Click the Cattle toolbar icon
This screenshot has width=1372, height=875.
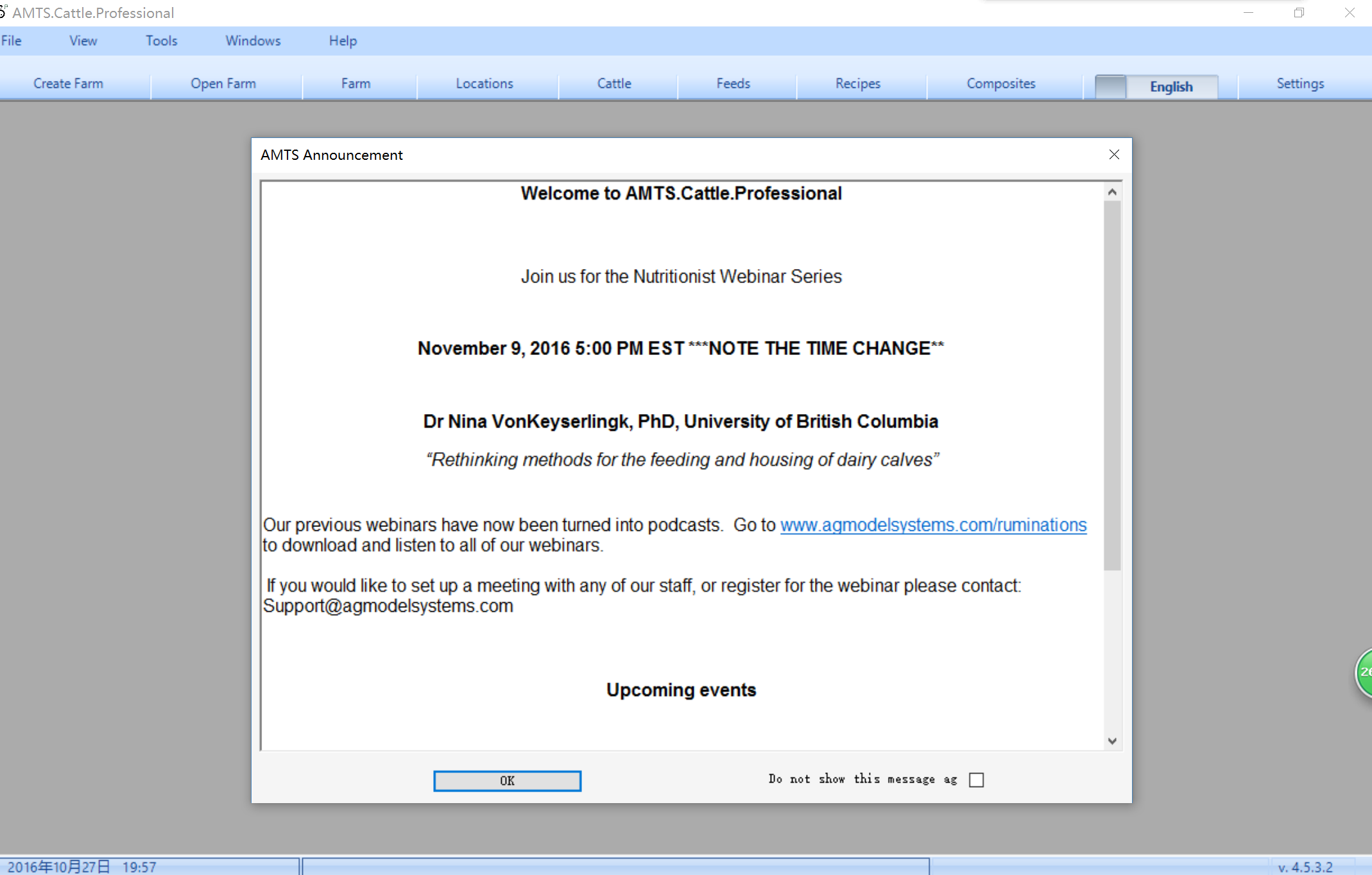613,83
